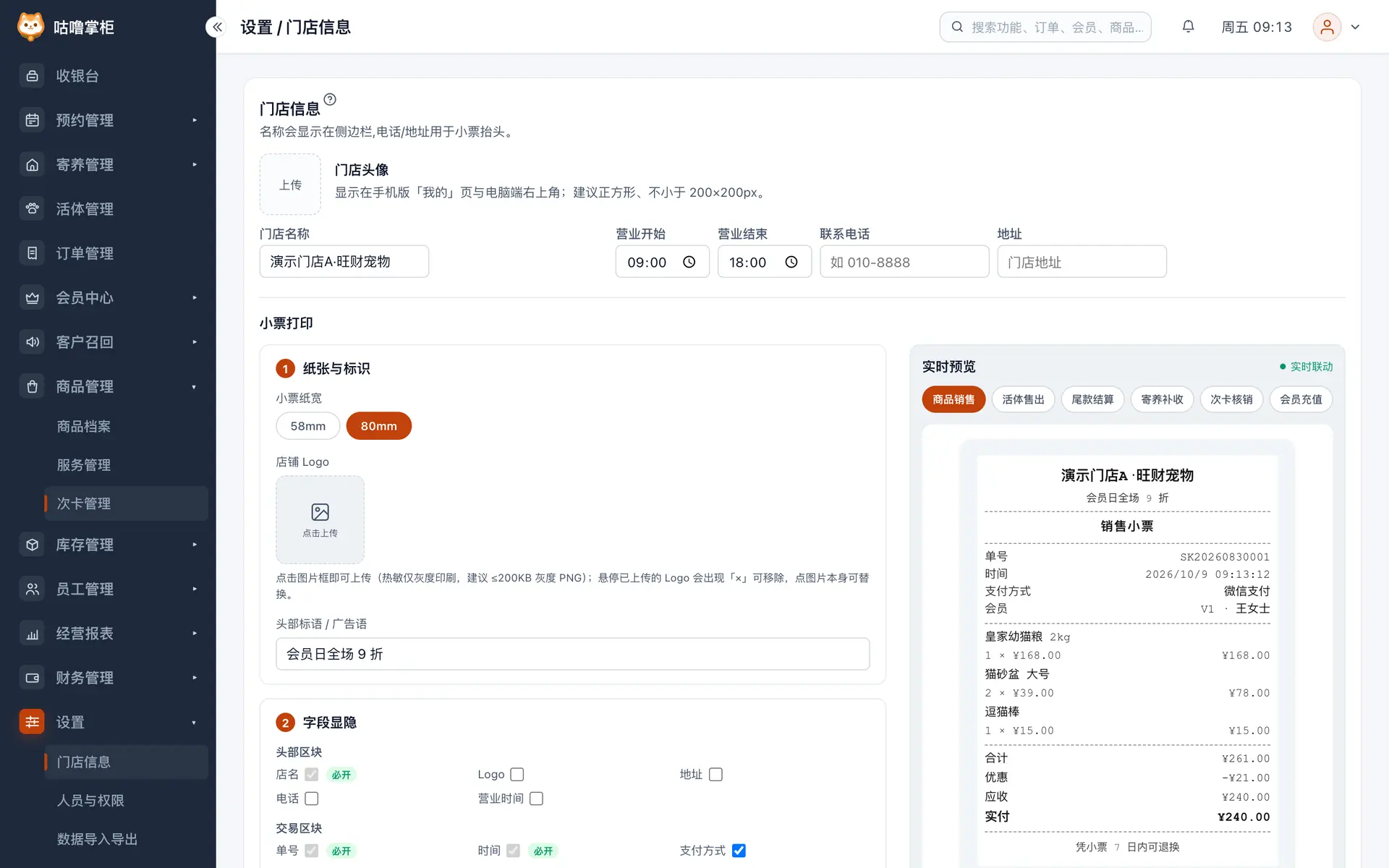Enable the Logo checkbox
The height and width of the screenshot is (868, 1389).
point(517,775)
